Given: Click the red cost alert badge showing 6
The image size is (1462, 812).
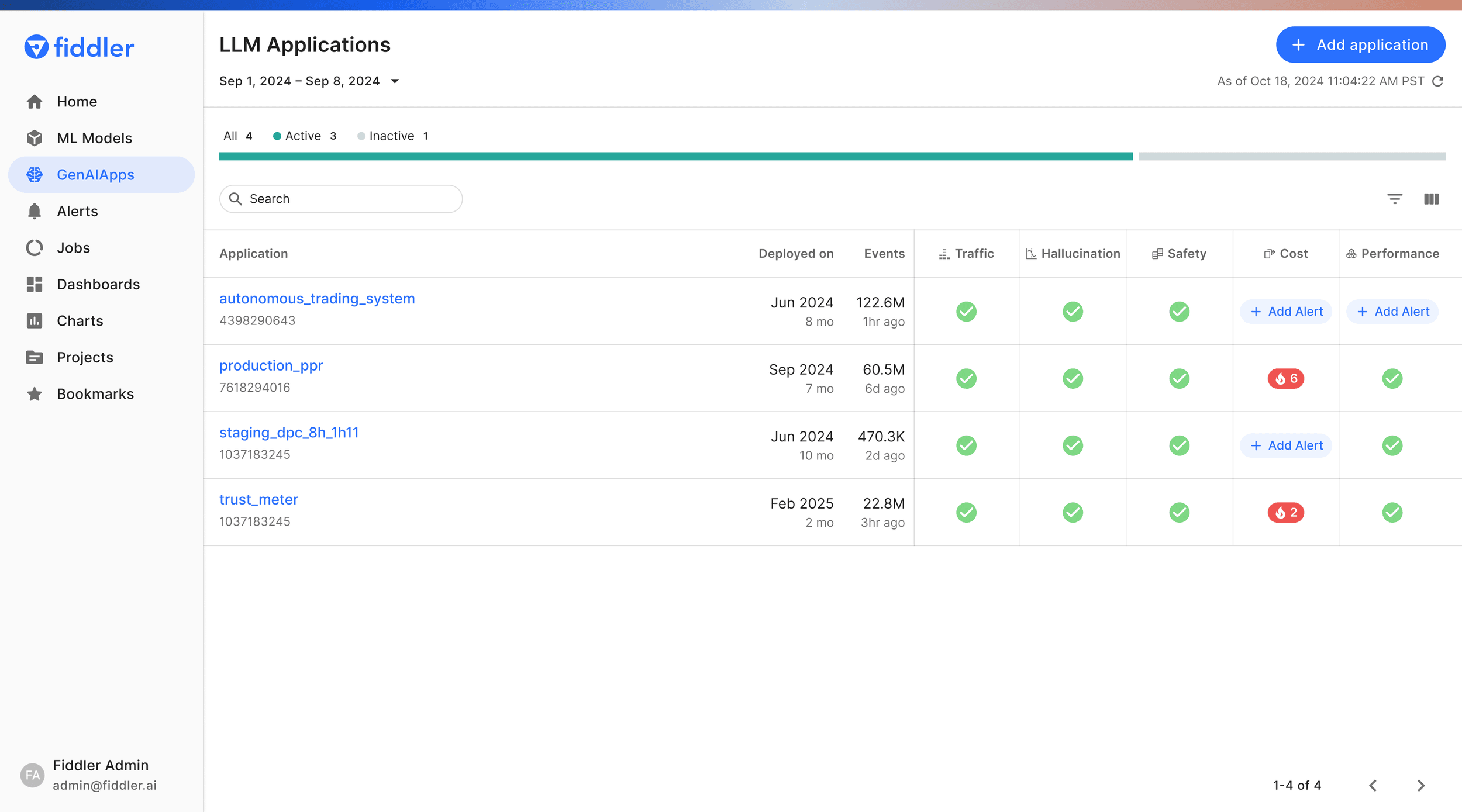Looking at the screenshot, I should pos(1285,378).
